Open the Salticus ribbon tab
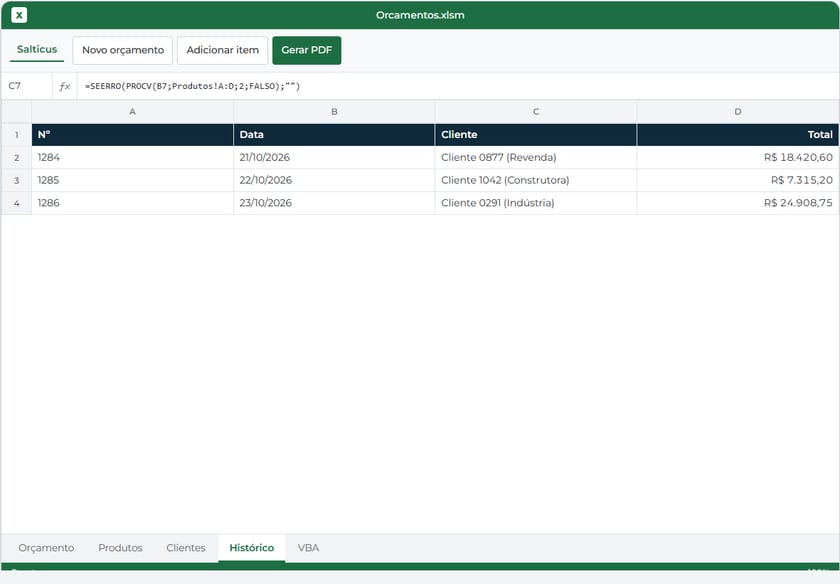The height and width of the screenshot is (584, 840). pos(37,50)
